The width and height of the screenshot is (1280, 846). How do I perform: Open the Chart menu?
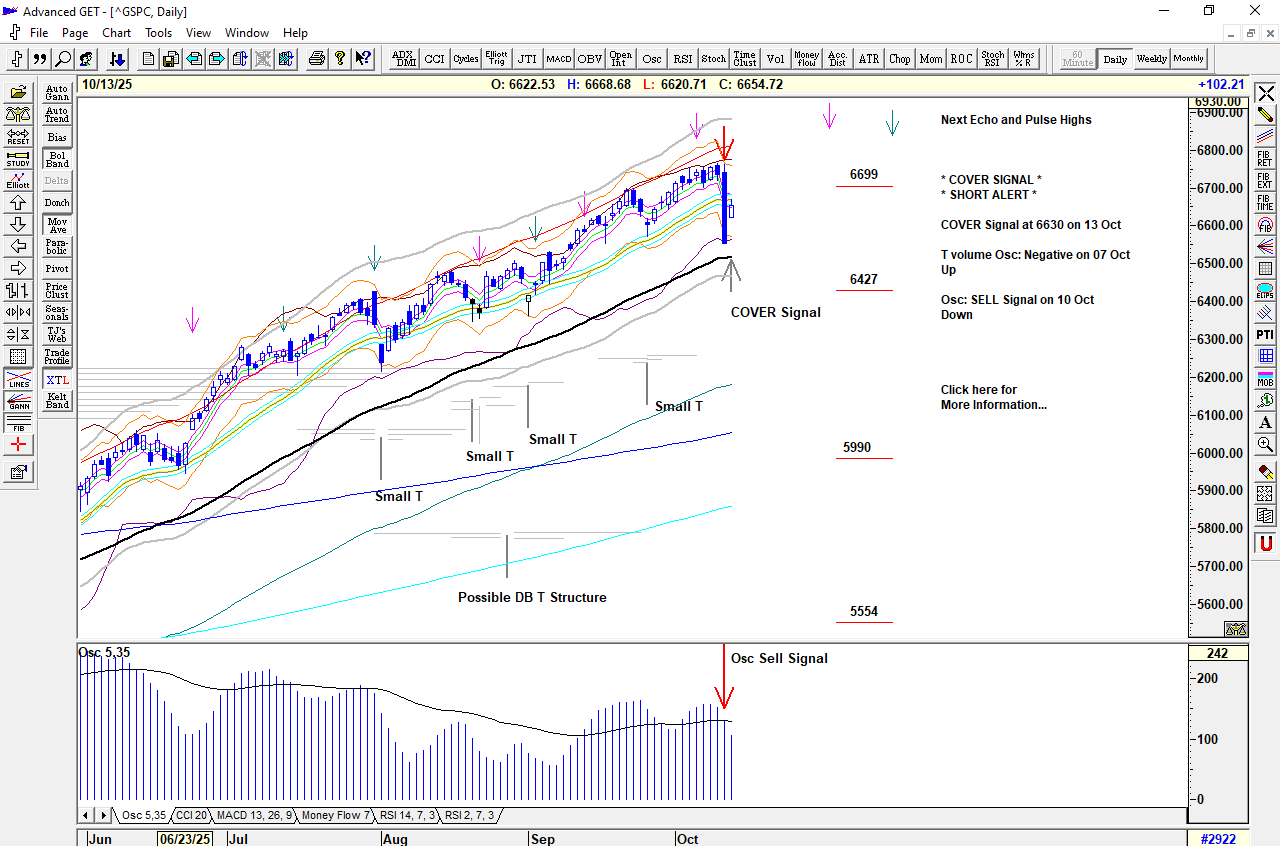pyautogui.click(x=116, y=33)
